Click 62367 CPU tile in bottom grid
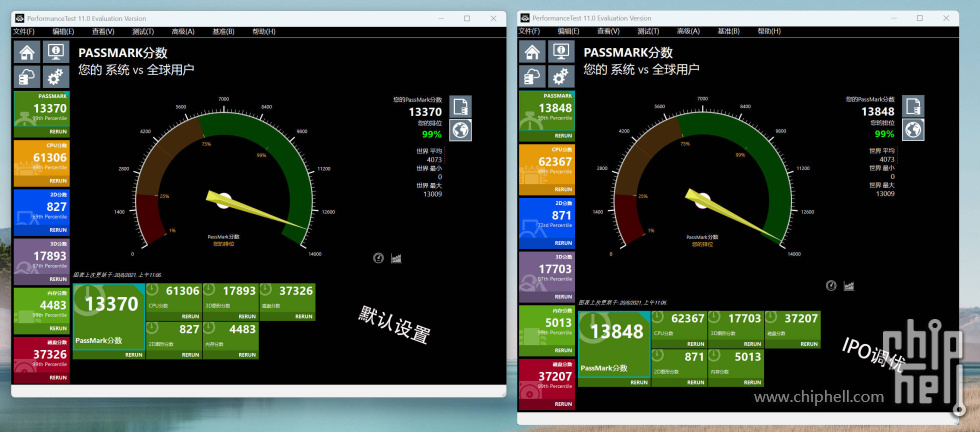Viewport: 980px width, 432px height. click(x=679, y=329)
